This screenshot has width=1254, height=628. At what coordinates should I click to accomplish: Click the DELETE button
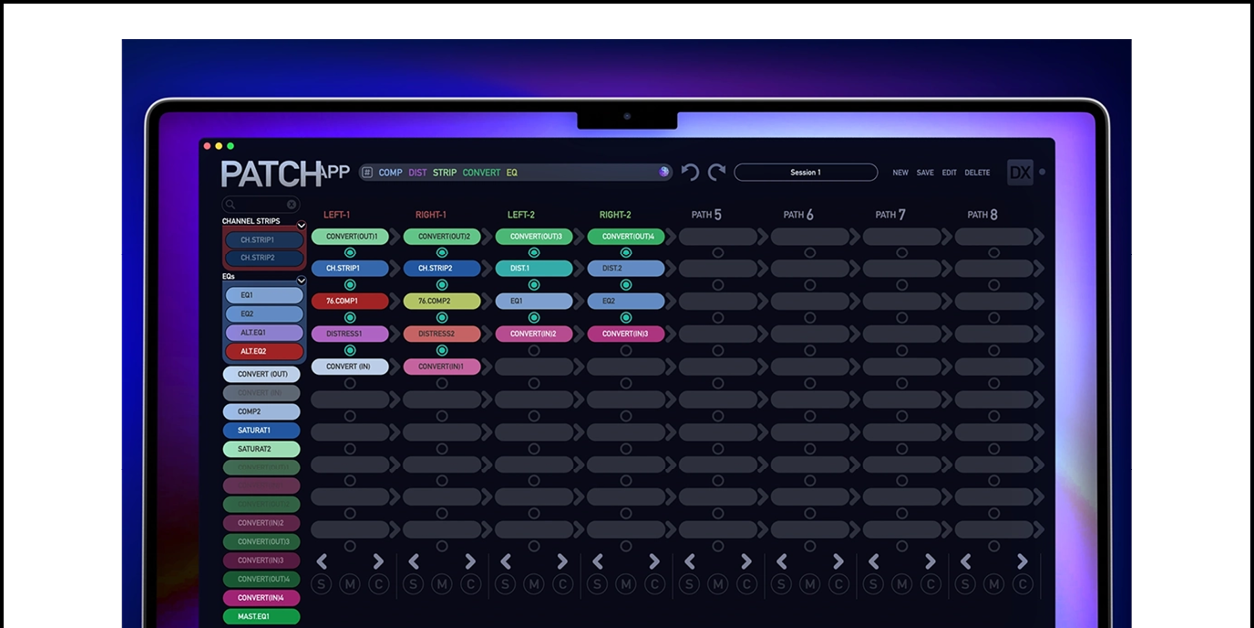[x=977, y=173]
